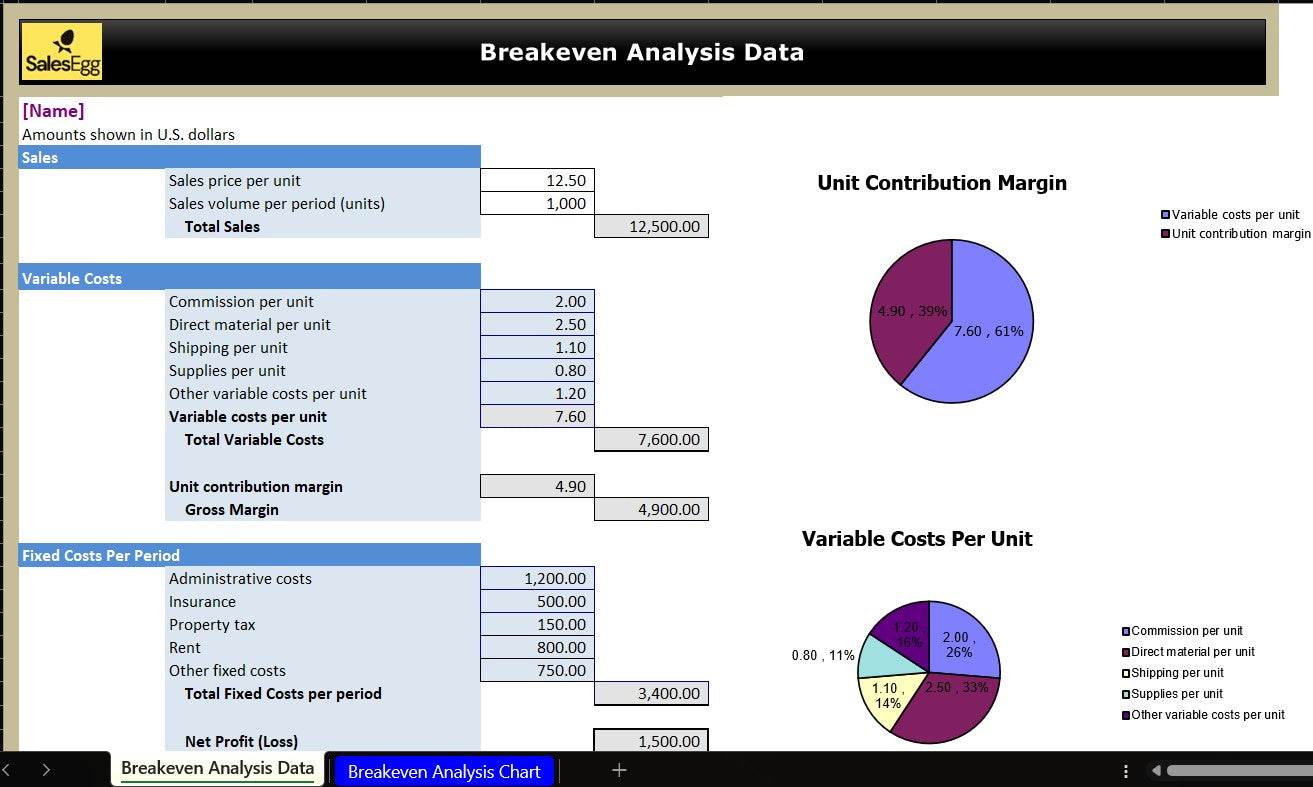1313x787 pixels.
Task: Click the [Name] placeholder cell
Action: [x=53, y=110]
